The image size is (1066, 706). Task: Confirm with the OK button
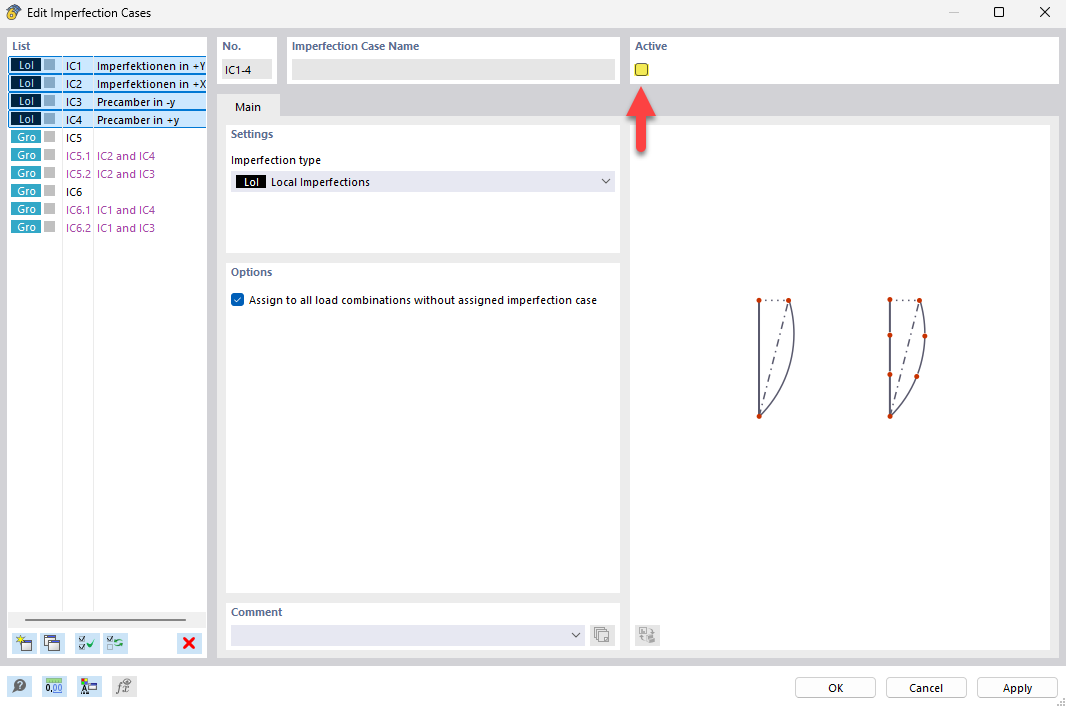836,688
